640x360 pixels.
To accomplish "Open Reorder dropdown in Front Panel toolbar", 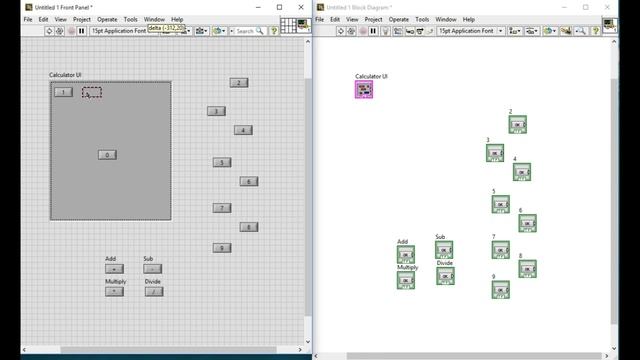I will tap(219, 31).
